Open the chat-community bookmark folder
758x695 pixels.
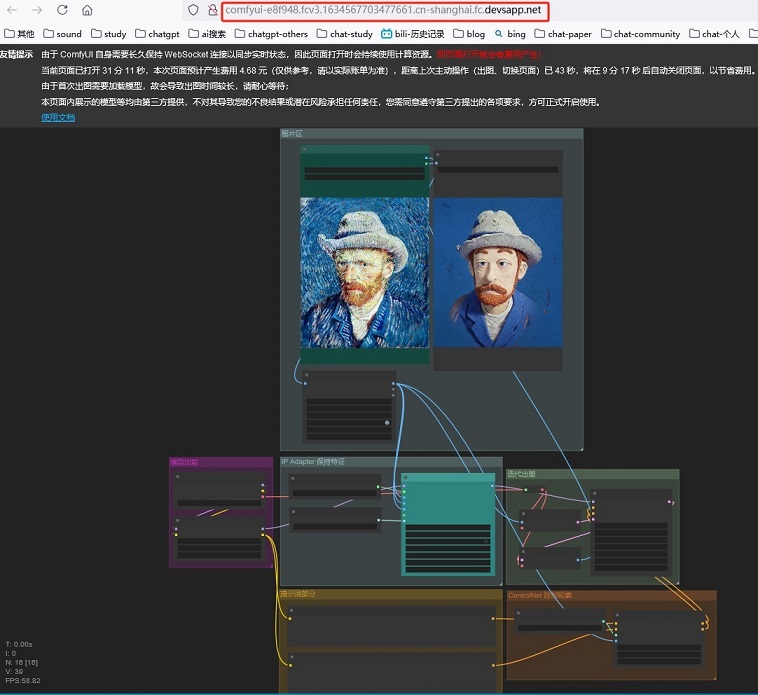pos(641,34)
